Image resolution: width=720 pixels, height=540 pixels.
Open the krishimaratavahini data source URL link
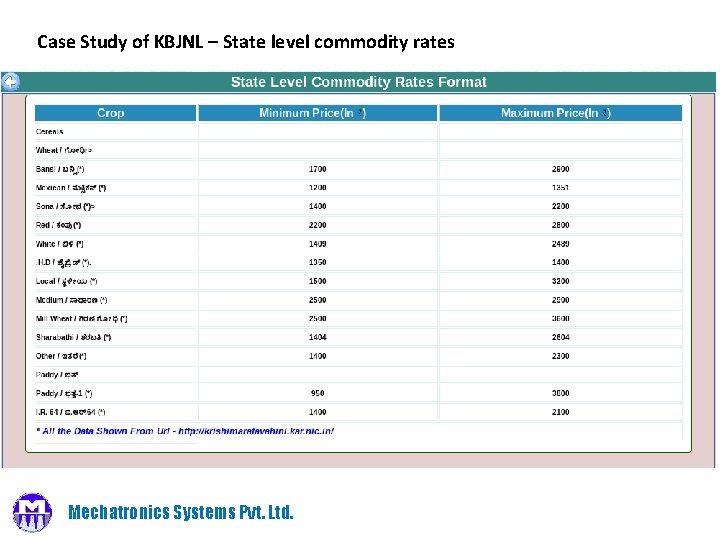pos(256,431)
